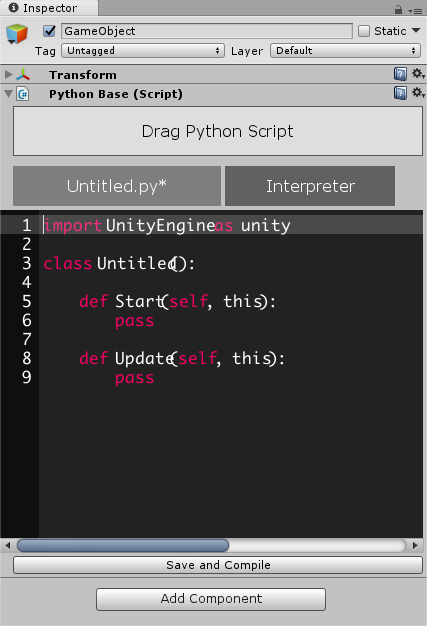Open the Inspector panel options menu

pyautogui.click(x=415, y=11)
